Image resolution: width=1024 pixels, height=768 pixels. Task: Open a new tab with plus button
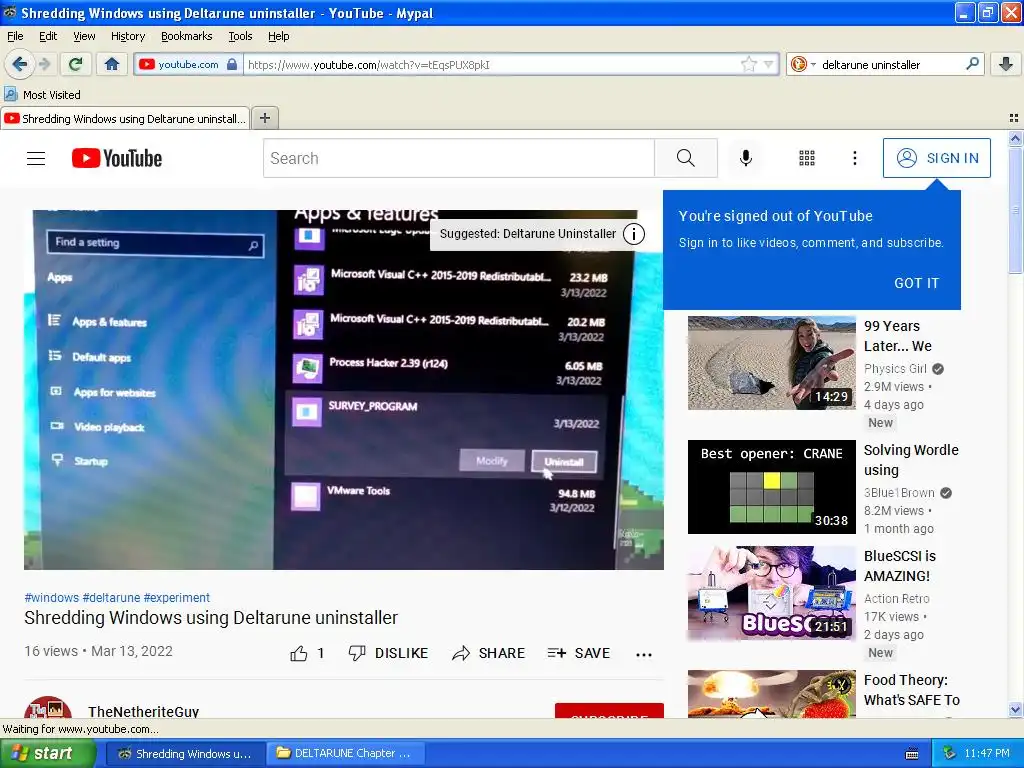click(x=264, y=118)
